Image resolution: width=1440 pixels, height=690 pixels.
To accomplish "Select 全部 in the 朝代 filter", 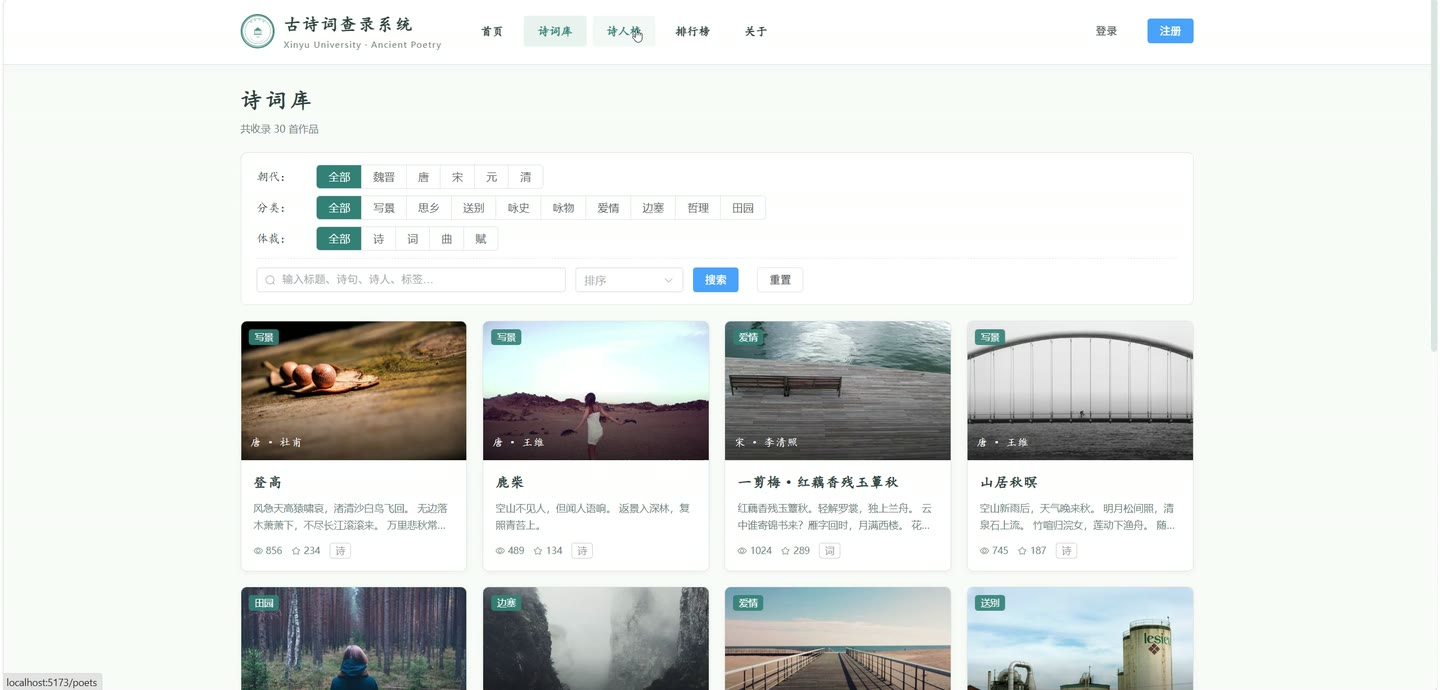I will (x=339, y=177).
